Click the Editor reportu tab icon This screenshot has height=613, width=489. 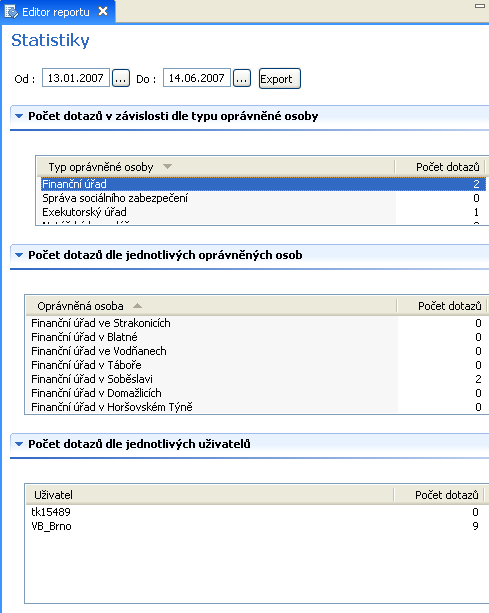tap(11, 12)
